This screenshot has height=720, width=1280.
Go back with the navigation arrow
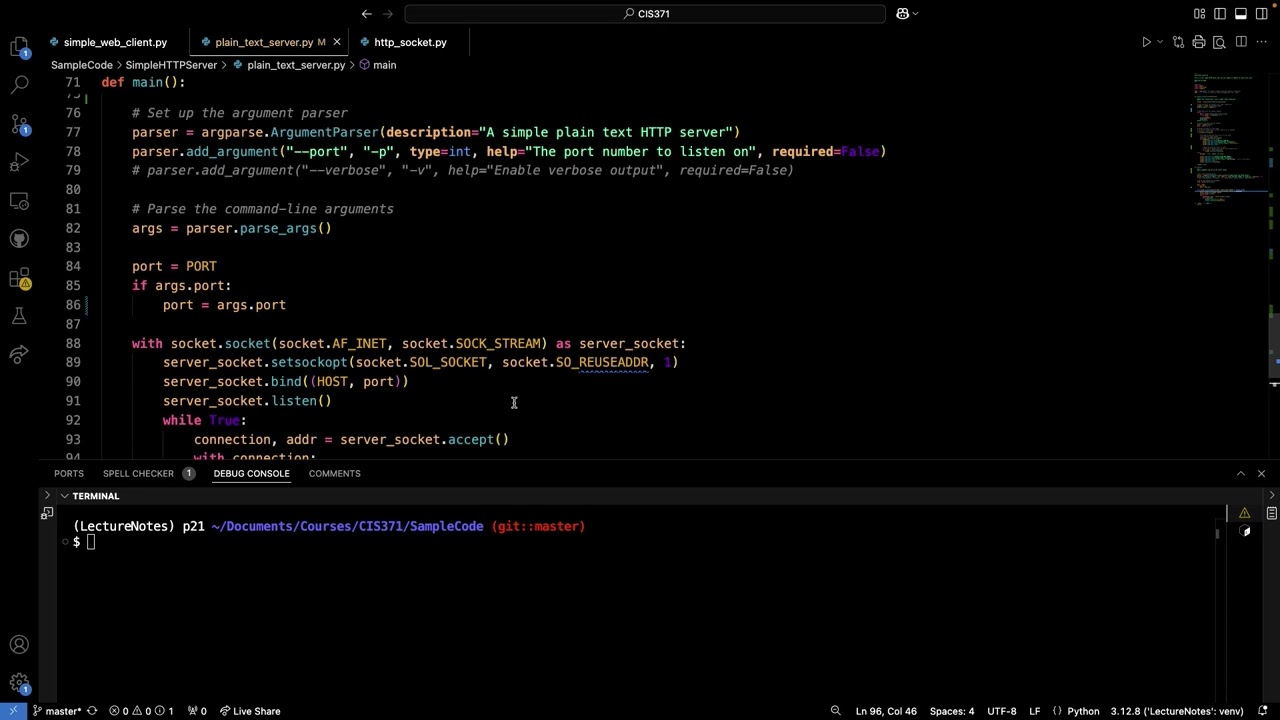[x=367, y=14]
